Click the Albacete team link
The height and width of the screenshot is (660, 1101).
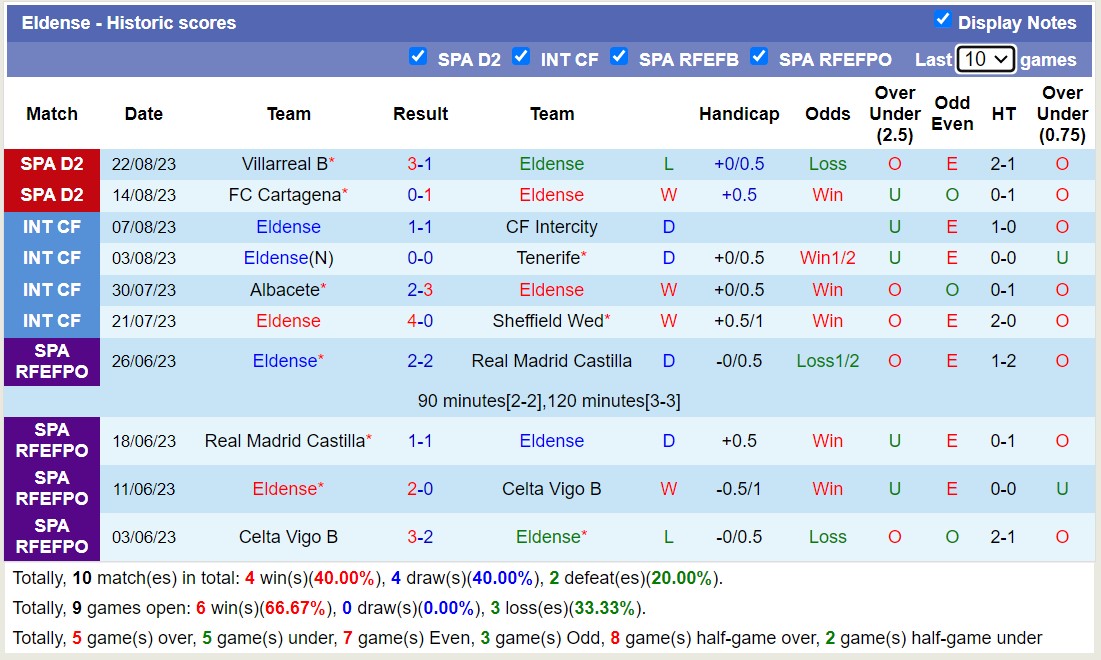point(284,290)
